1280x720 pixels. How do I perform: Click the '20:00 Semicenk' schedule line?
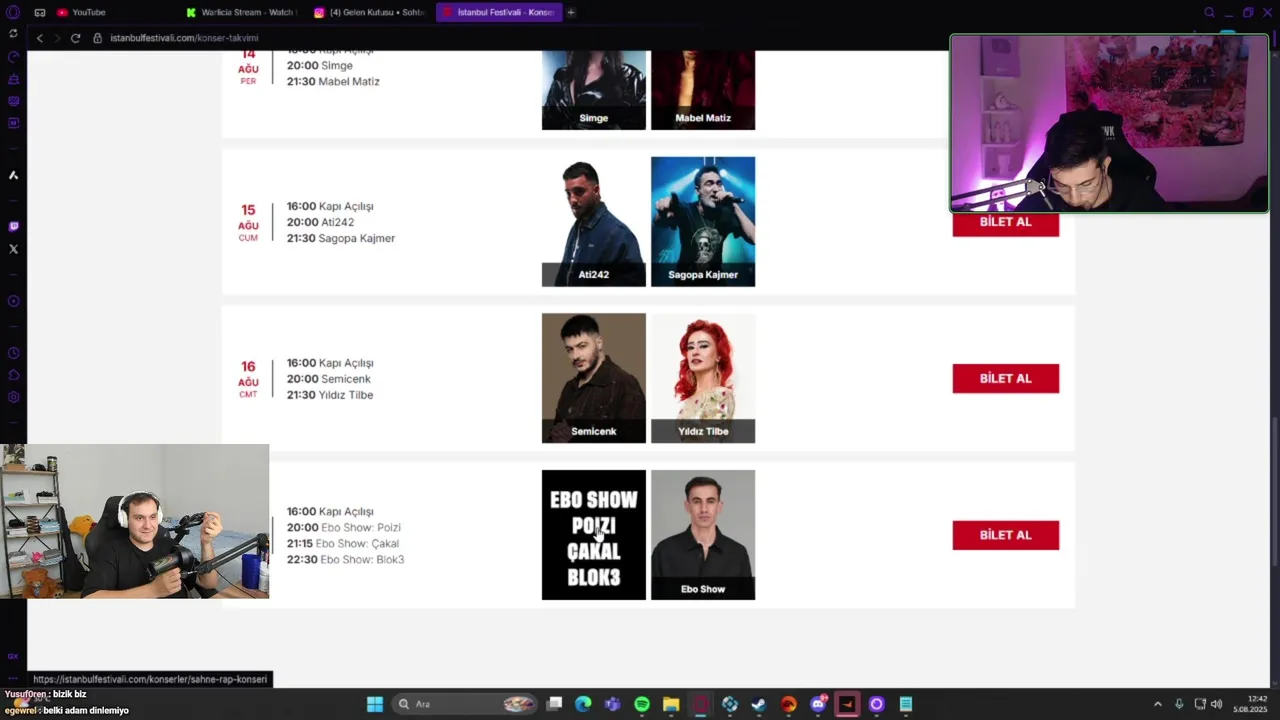(329, 379)
